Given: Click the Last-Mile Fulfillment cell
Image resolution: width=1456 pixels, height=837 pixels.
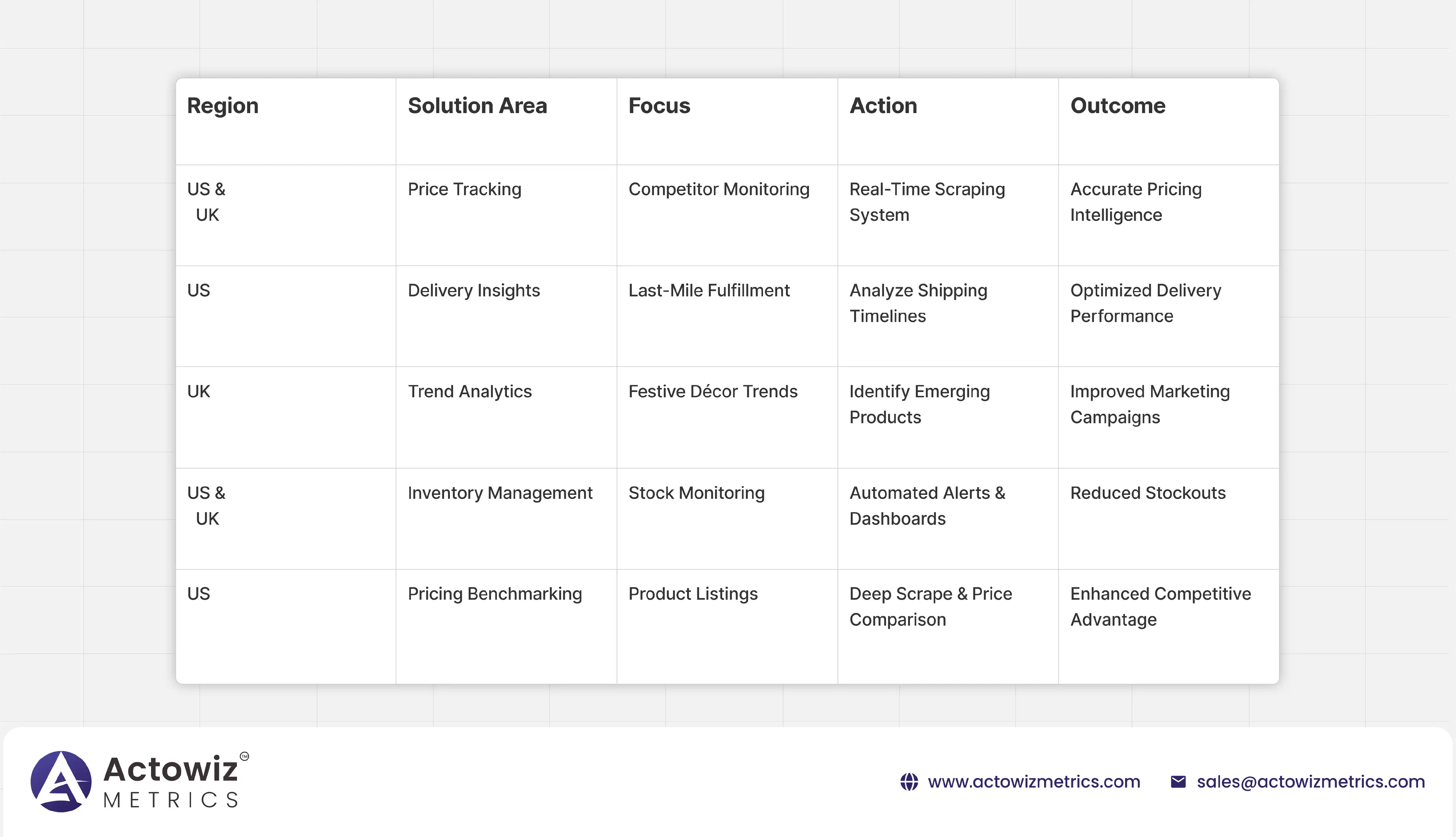Looking at the screenshot, I should (x=709, y=290).
